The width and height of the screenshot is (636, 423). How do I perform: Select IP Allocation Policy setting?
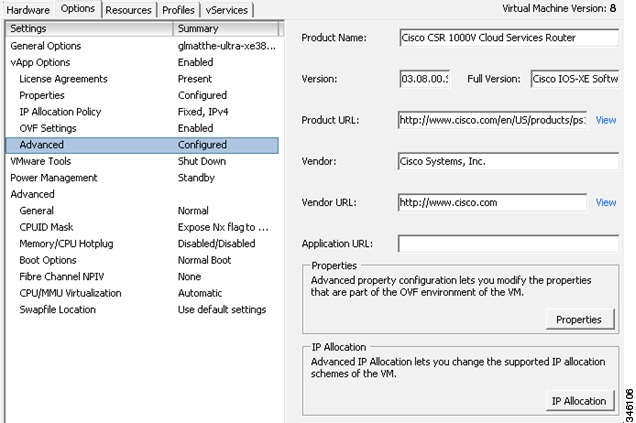point(142,112)
